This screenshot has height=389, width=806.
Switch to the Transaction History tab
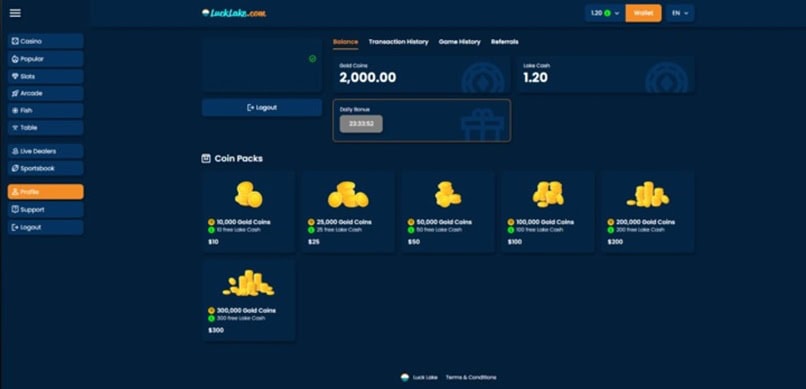pyautogui.click(x=398, y=42)
